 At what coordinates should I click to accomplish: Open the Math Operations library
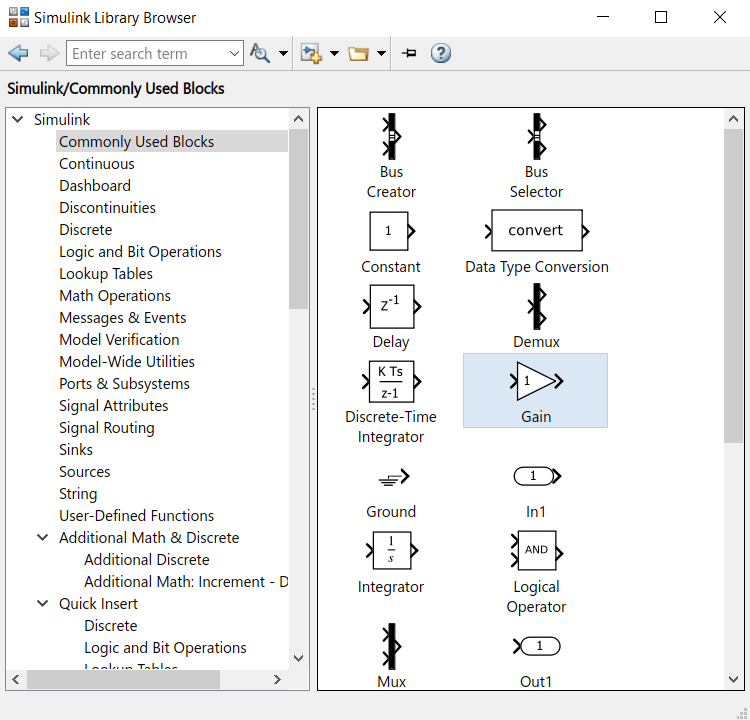115,295
